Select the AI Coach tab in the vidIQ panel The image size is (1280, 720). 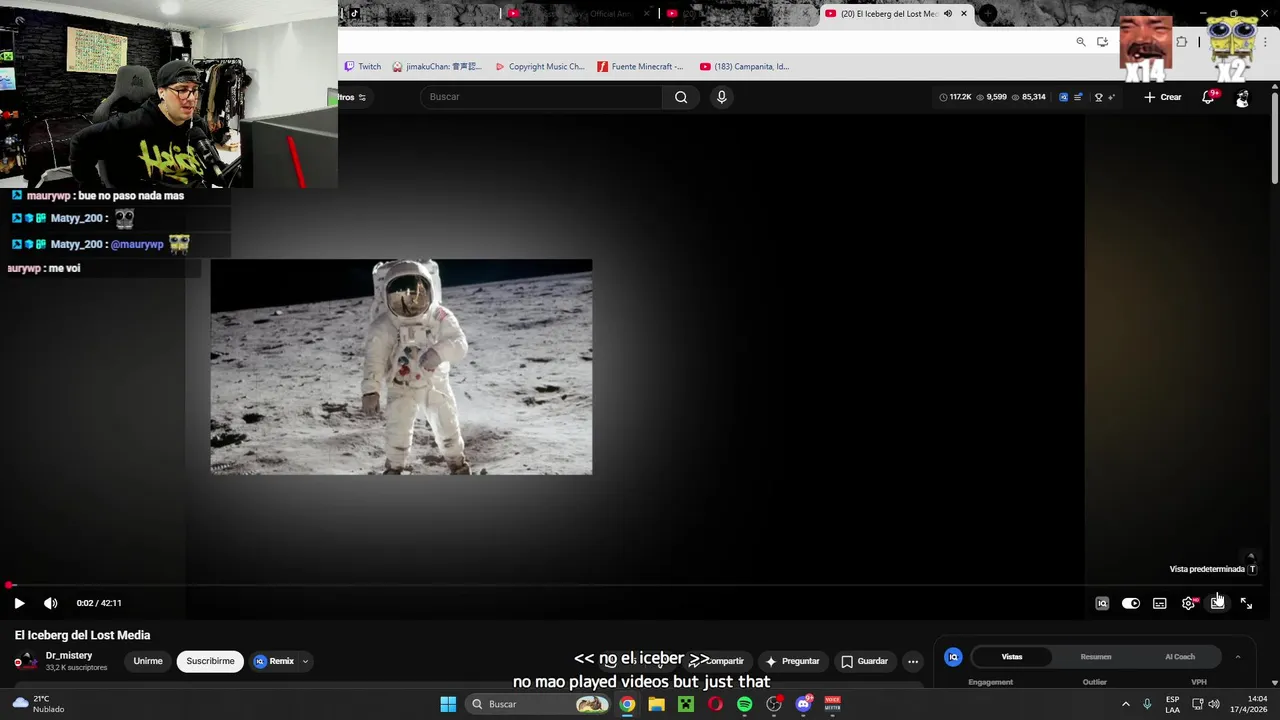(x=1180, y=657)
